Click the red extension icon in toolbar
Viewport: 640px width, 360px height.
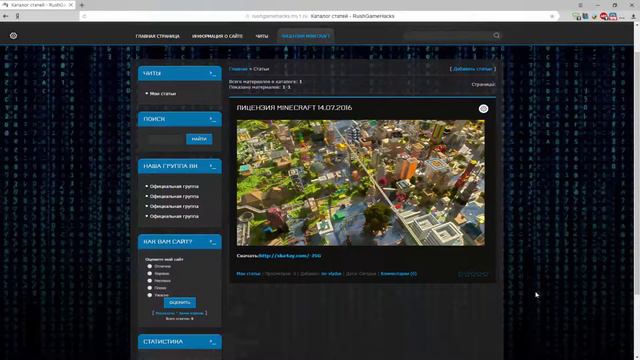coord(604,16)
